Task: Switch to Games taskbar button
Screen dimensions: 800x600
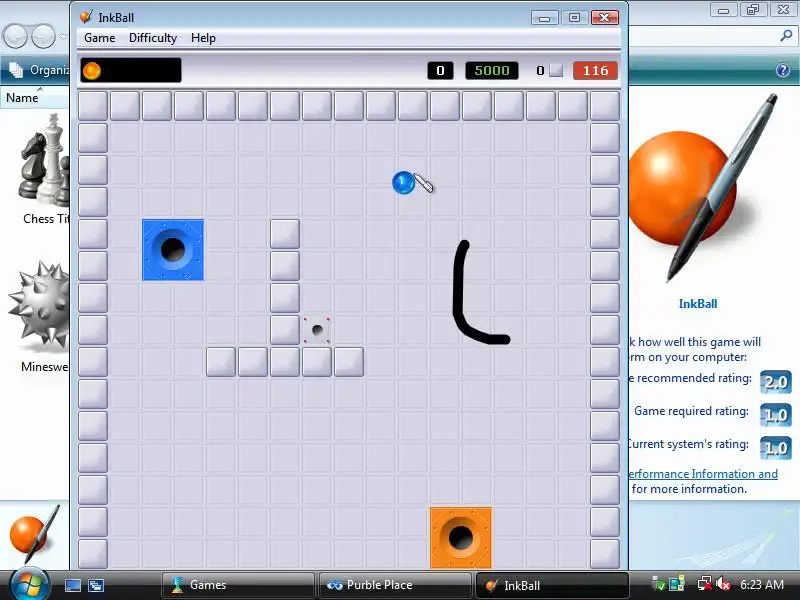Action: click(x=238, y=585)
